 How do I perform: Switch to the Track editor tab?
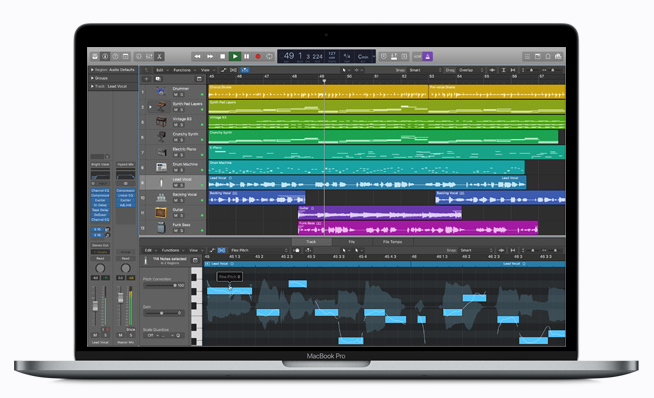311,242
